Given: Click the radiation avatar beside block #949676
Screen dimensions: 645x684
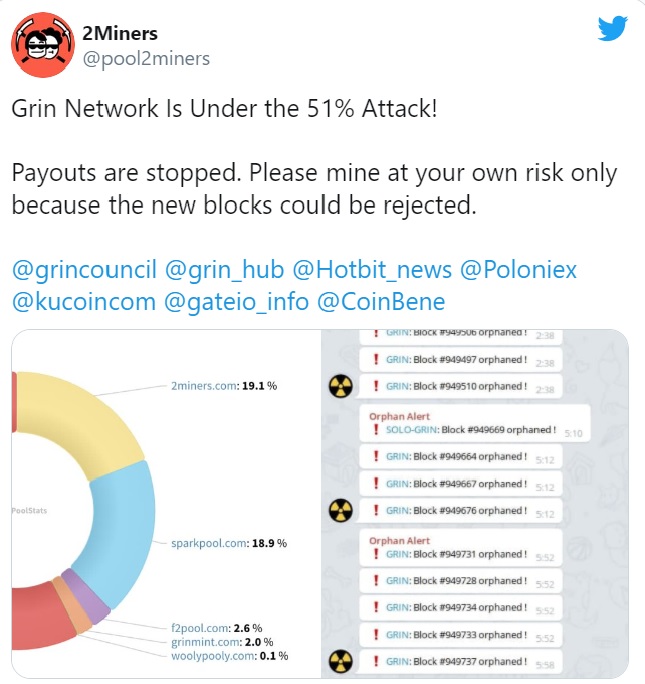Looking at the screenshot, I should tap(341, 510).
